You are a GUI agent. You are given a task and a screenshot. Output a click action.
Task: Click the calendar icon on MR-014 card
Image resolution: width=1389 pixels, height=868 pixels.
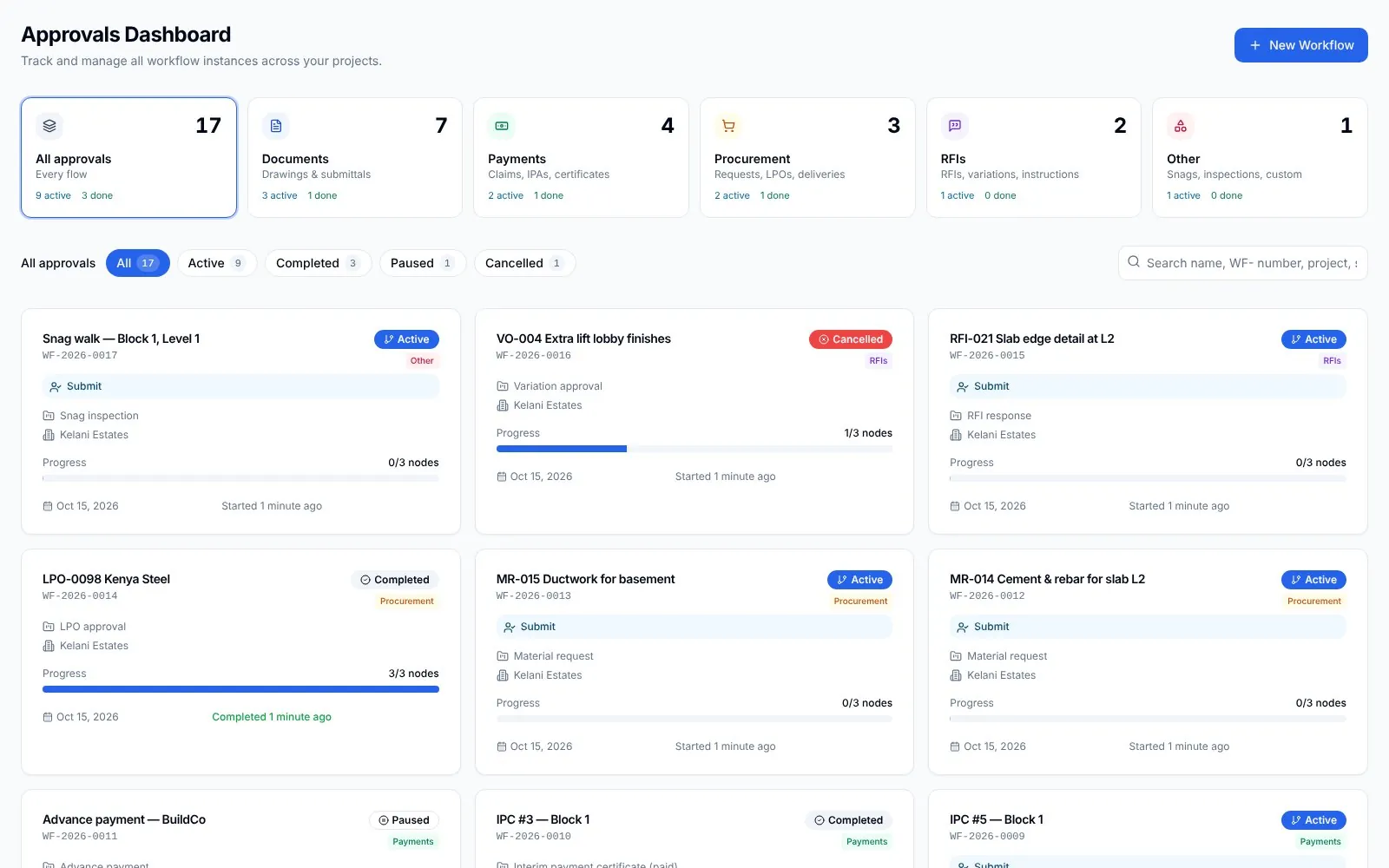pyautogui.click(x=955, y=746)
